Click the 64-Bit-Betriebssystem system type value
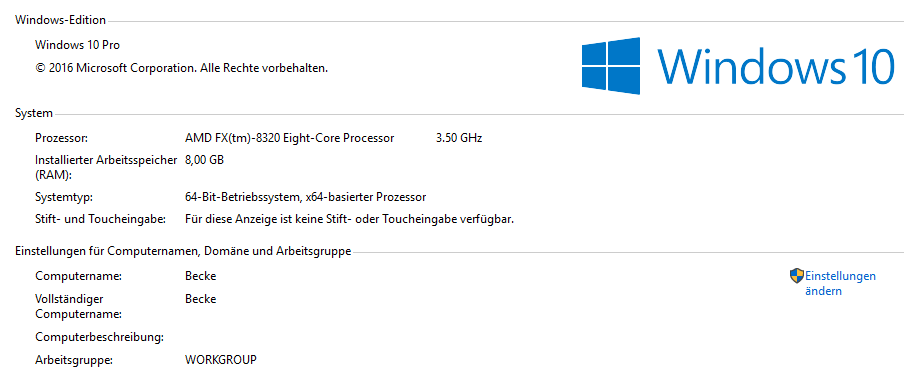 coord(306,197)
